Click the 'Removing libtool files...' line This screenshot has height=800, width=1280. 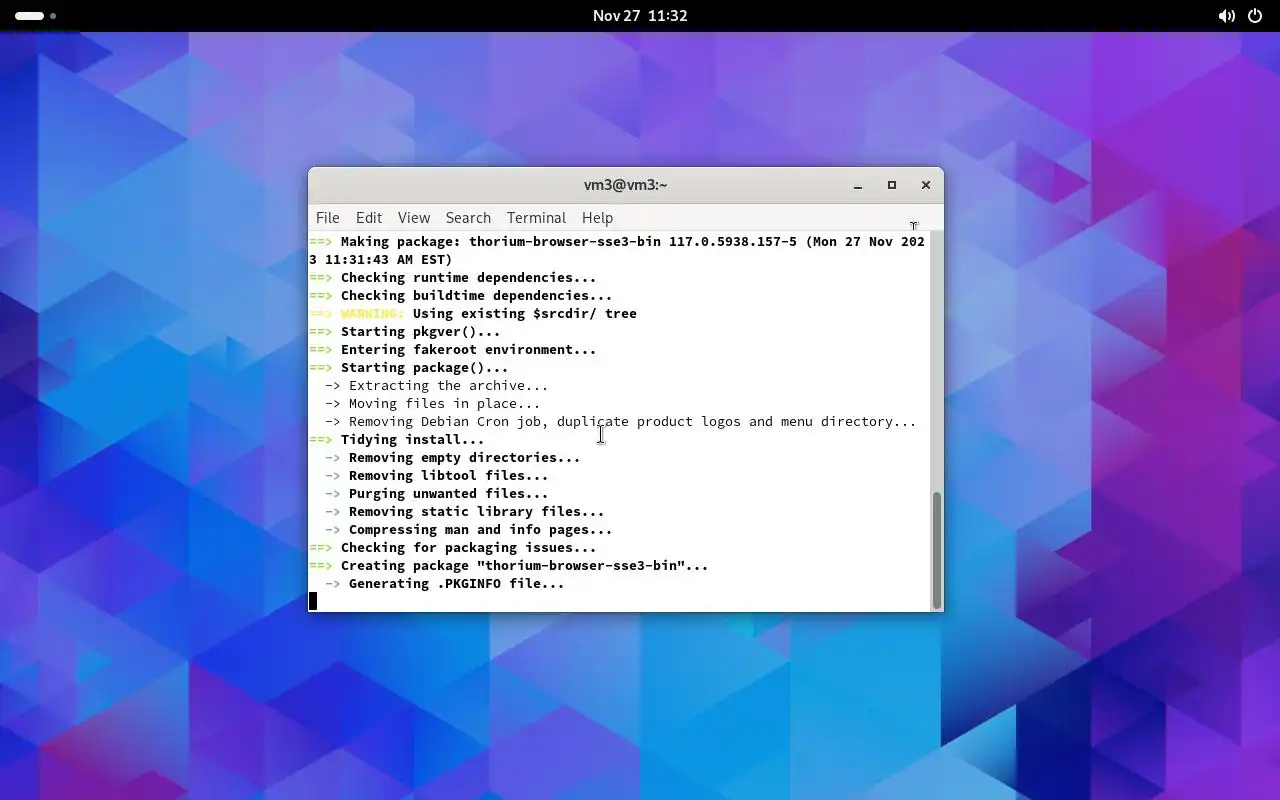(437, 475)
